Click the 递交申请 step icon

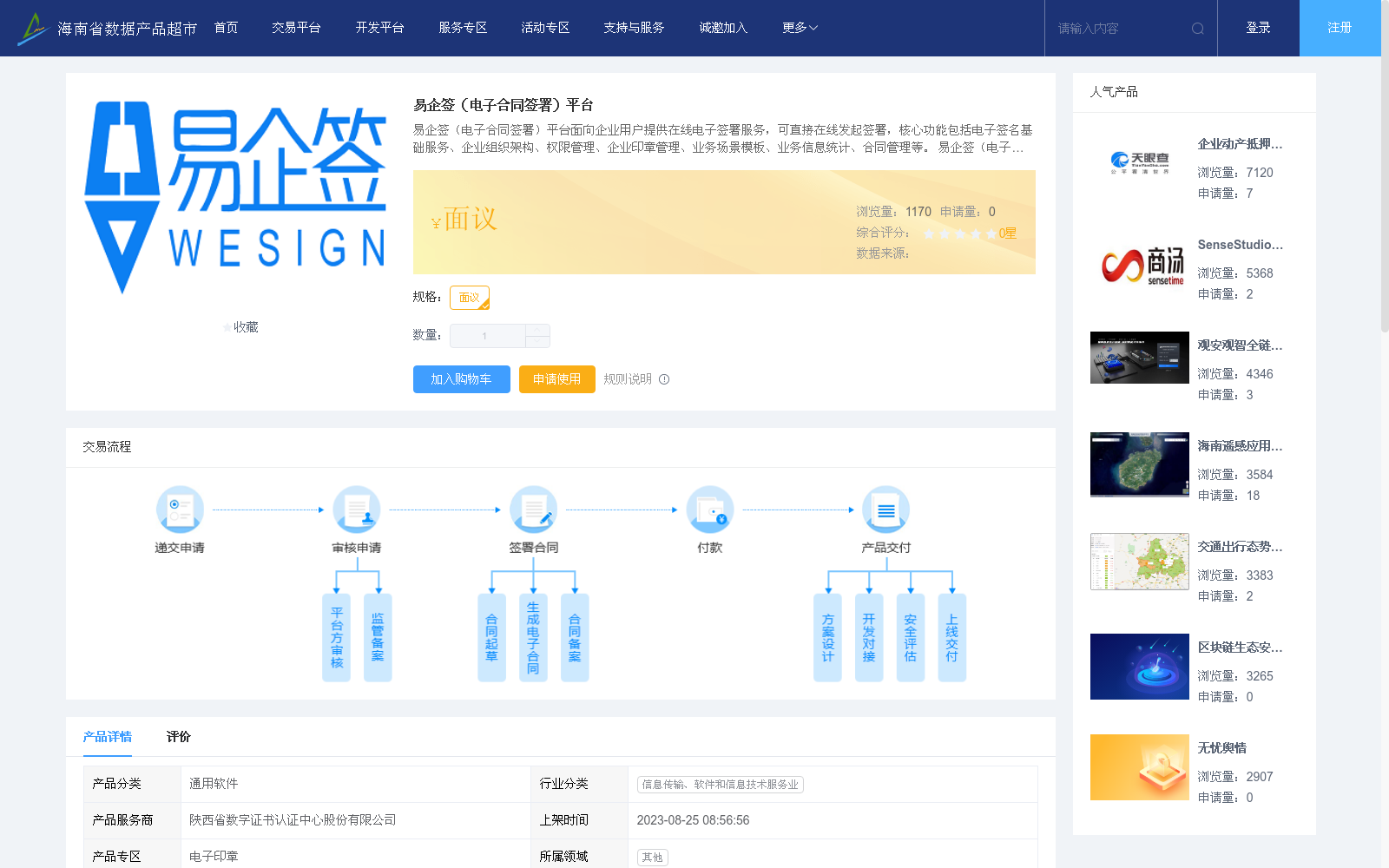pos(180,510)
